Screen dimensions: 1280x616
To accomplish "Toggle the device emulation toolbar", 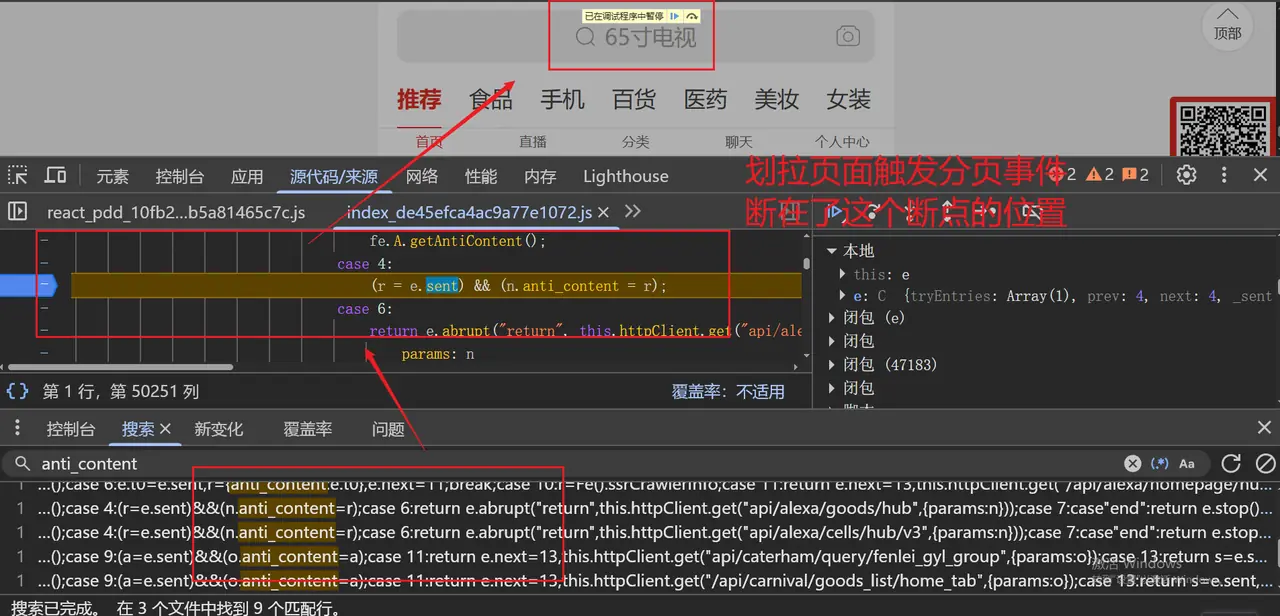I will click(55, 175).
